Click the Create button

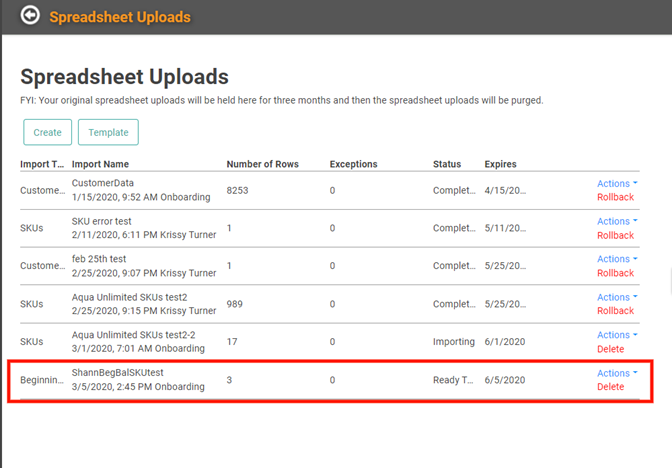click(x=47, y=132)
